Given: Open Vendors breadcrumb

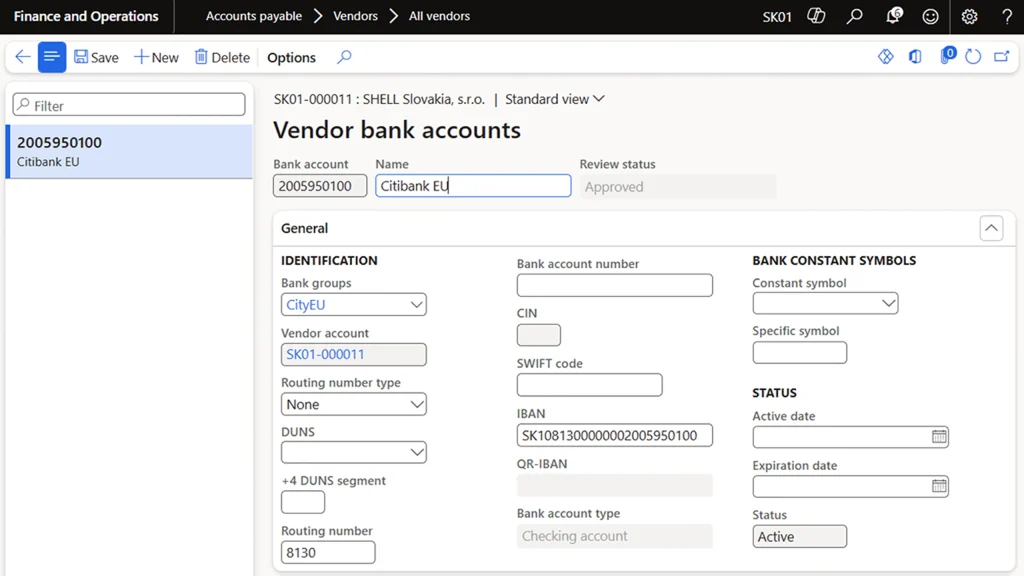Looking at the screenshot, I should pyautogui.click(x=355, y=16).
